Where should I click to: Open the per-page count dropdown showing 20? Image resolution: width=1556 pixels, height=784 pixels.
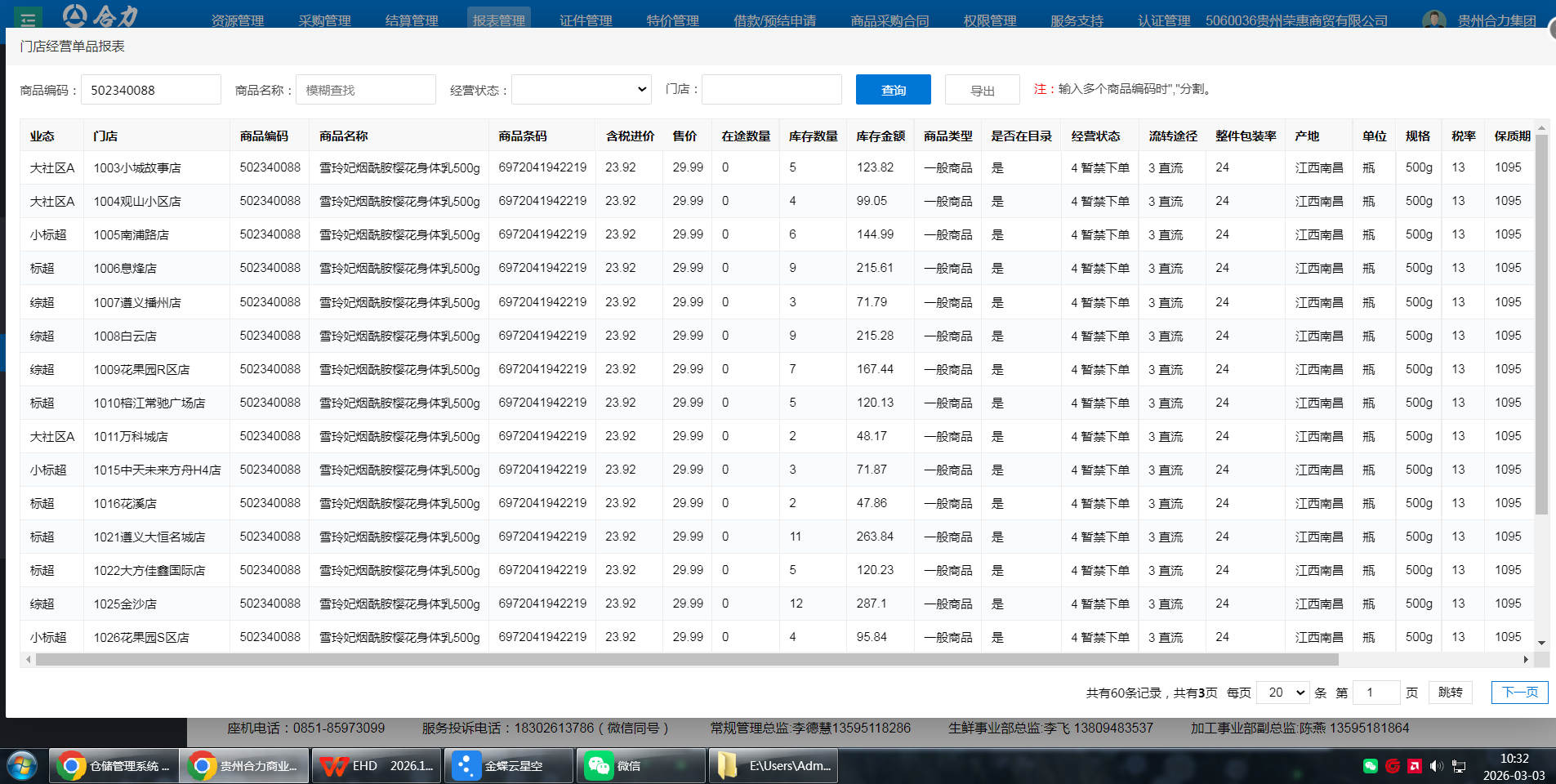coord(1282,693)
